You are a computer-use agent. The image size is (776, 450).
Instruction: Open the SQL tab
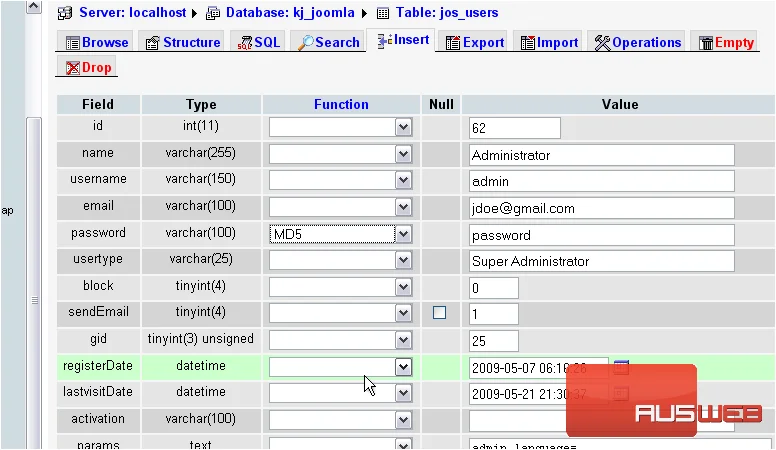pyautogui.click(x=259, y=43)
